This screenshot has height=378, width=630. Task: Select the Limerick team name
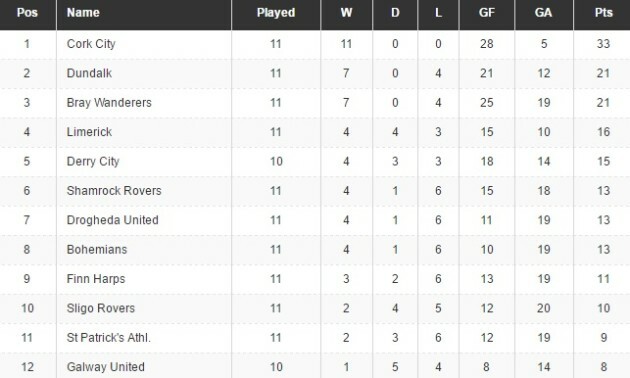coord(89,132)
